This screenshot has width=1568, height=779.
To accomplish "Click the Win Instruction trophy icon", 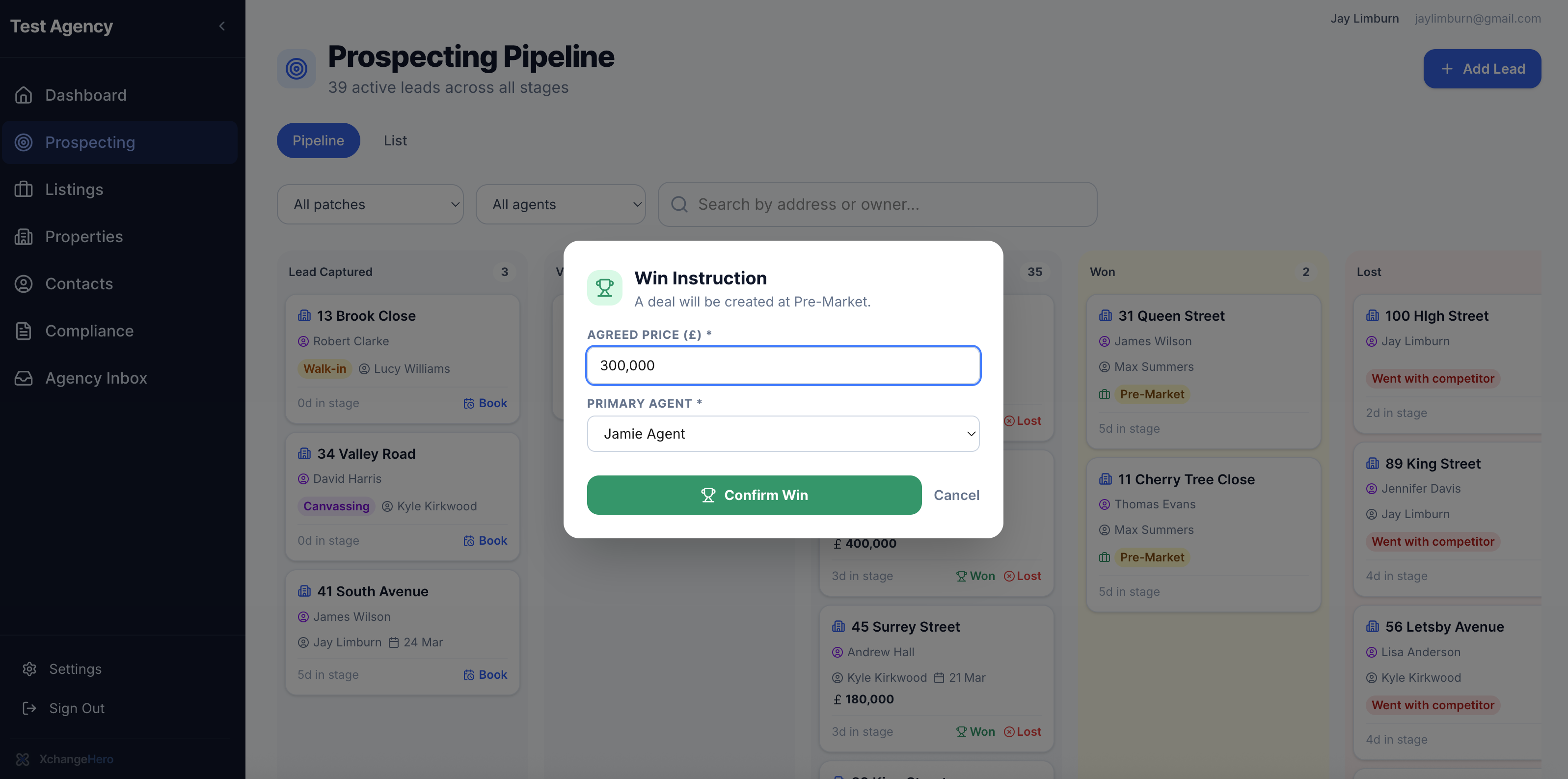I will tap(604, 287).
